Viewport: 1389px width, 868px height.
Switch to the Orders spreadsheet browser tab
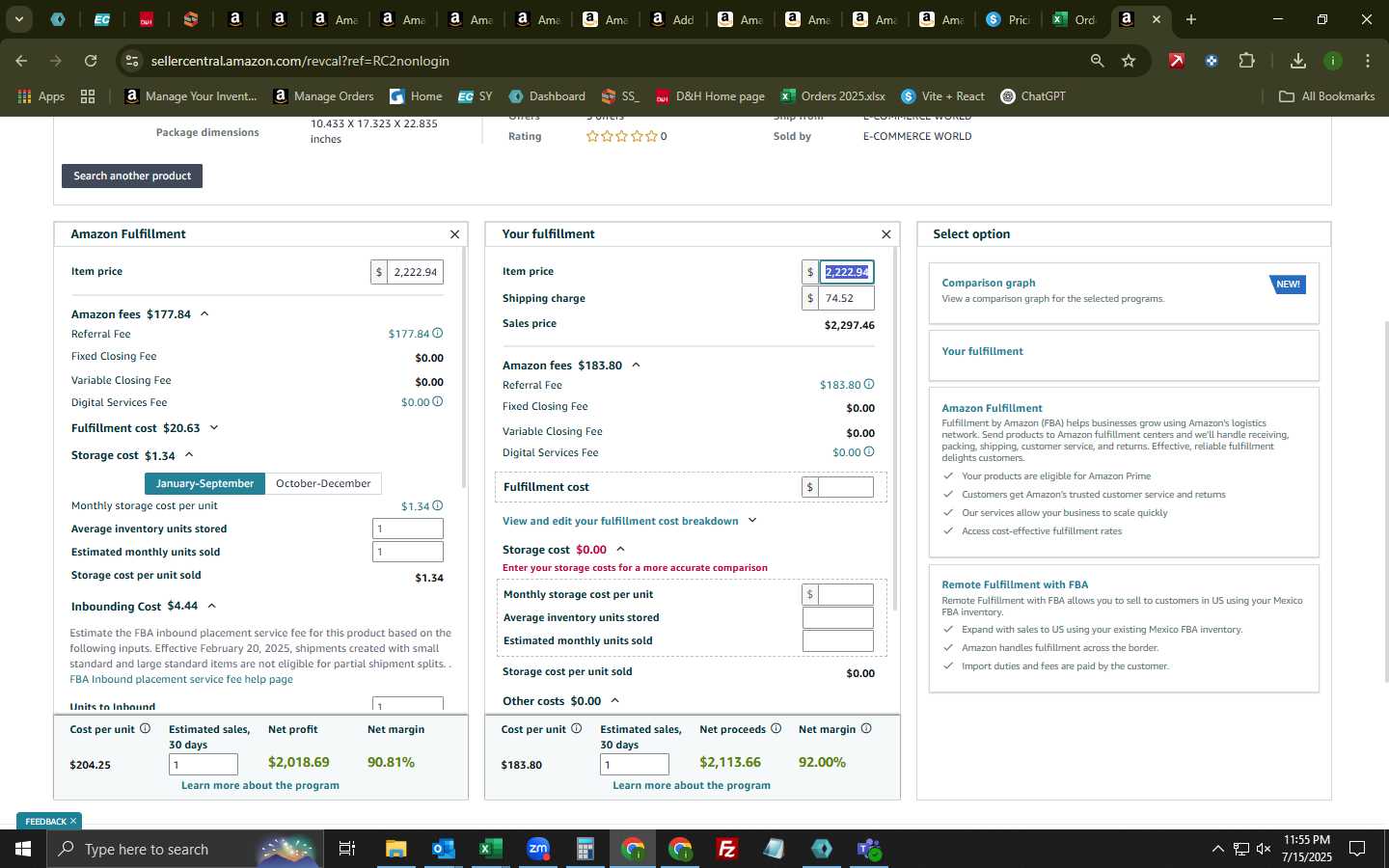pyautogui.click(x=1074, y=19)
